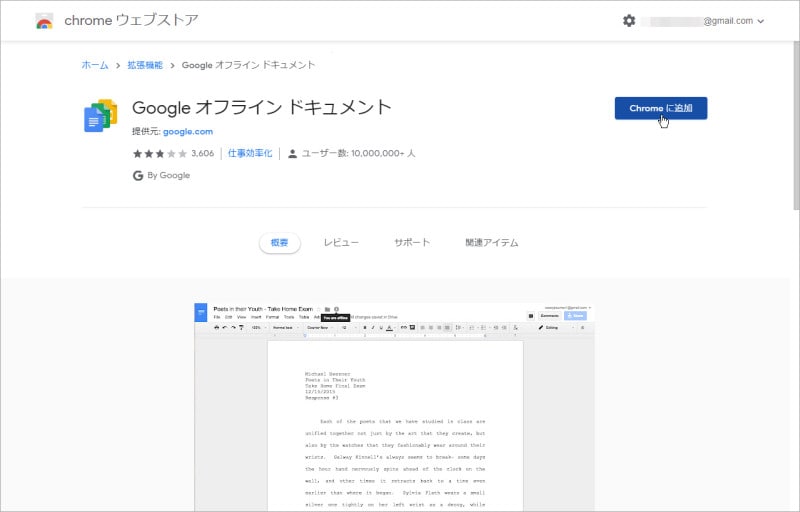Click the Chrome Web Store logo
Viewport: 800px width, 512px height.
click(x=44, y=21)
